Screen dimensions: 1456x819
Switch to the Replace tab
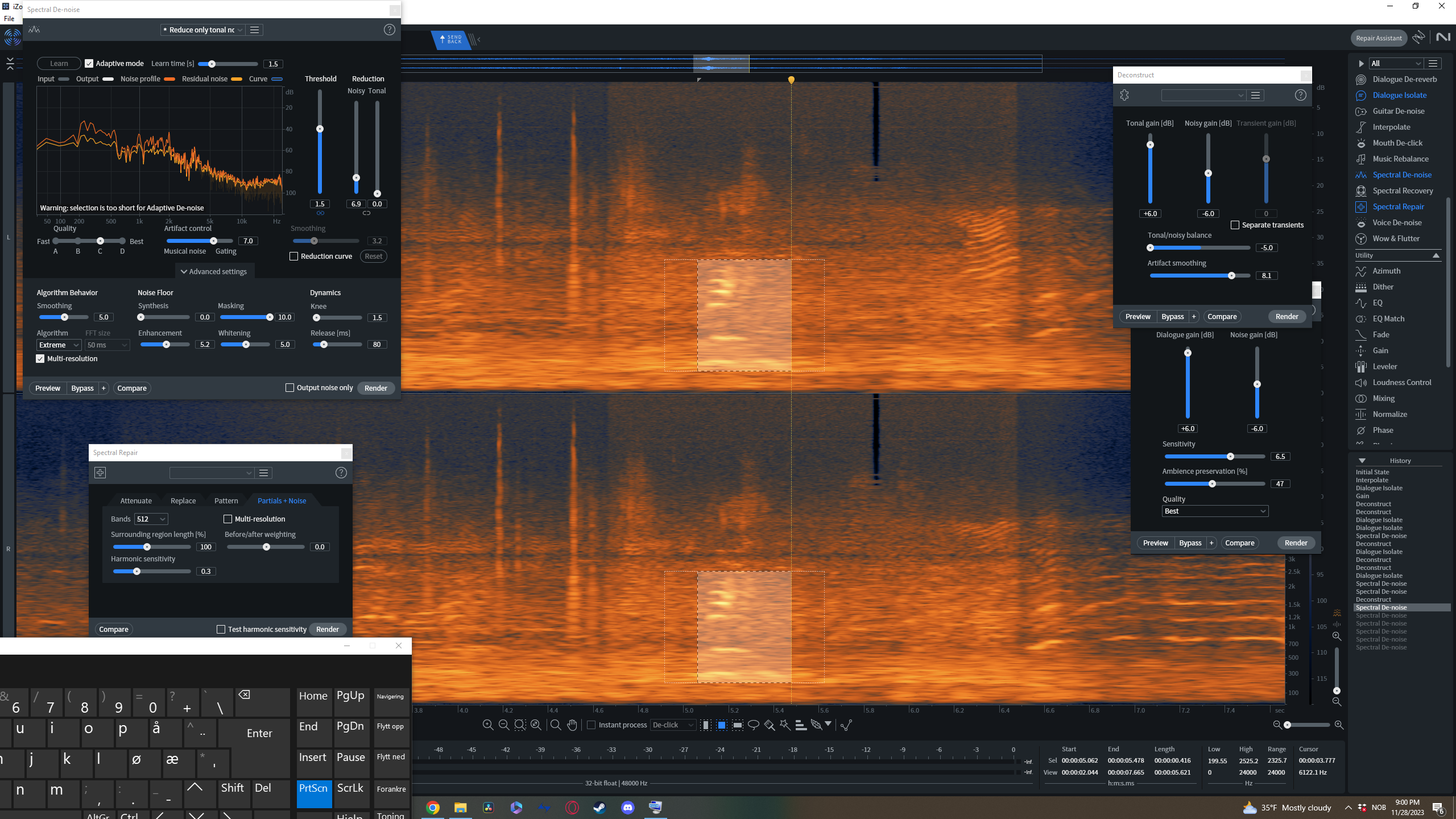(183, 500)
